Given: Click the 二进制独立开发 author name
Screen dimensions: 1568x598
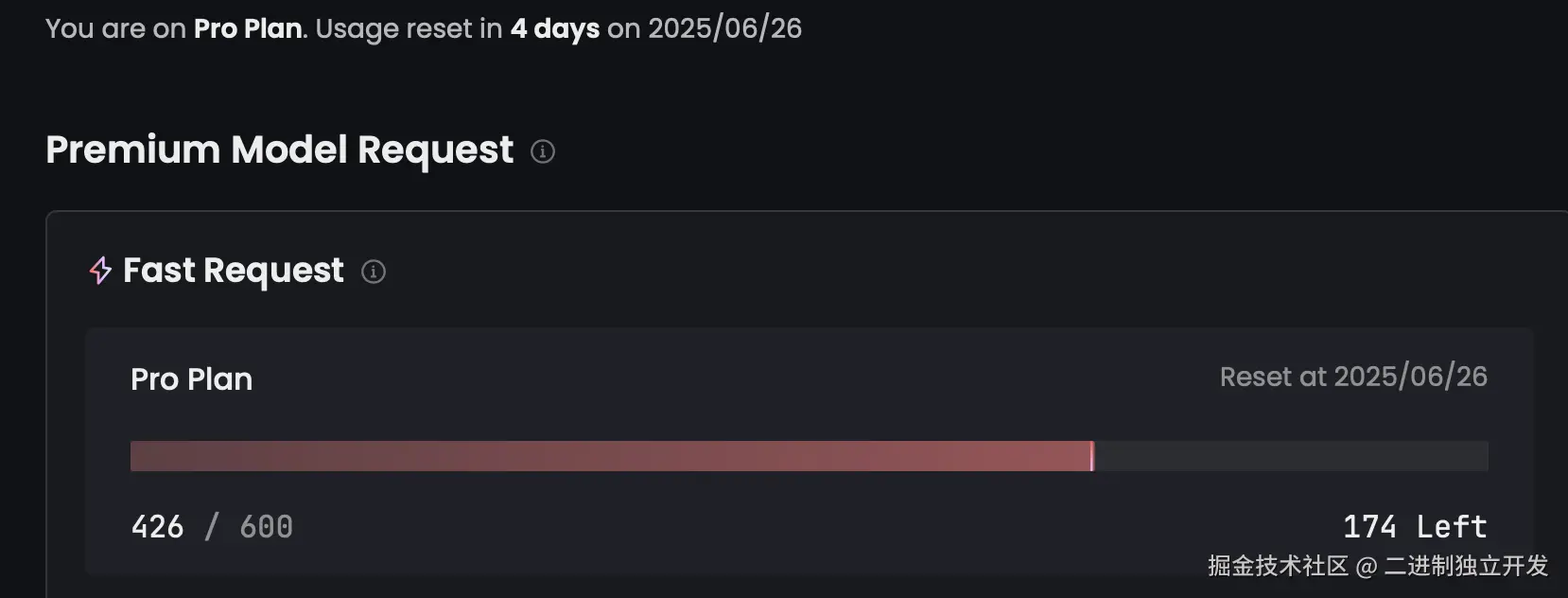Looking at the screenshot, I should (x=1466, y=566).
